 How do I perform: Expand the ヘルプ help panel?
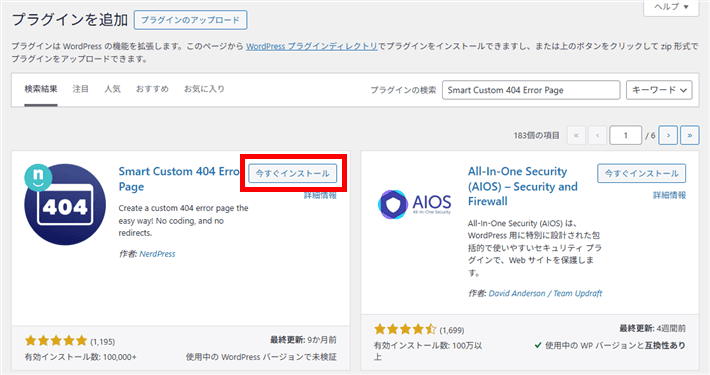click(x=671, y=7)
